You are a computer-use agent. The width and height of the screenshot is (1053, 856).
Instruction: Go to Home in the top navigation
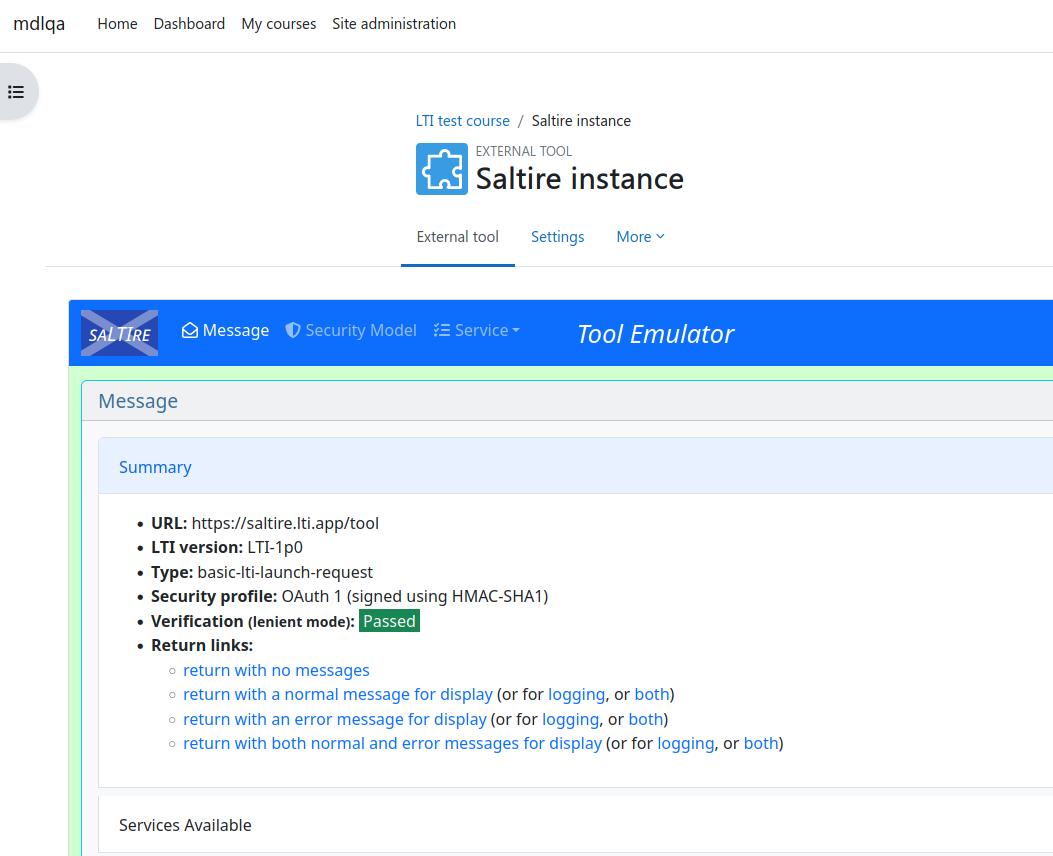118,24
